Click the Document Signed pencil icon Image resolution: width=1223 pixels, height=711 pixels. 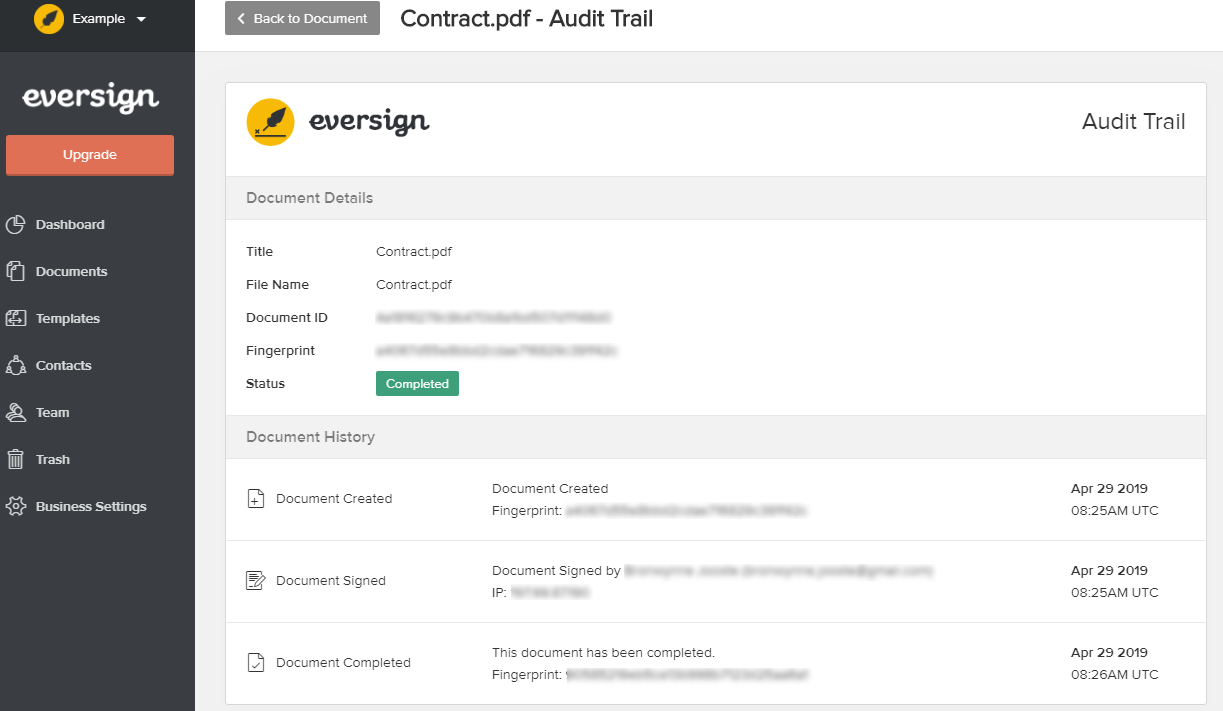(256, 580)
